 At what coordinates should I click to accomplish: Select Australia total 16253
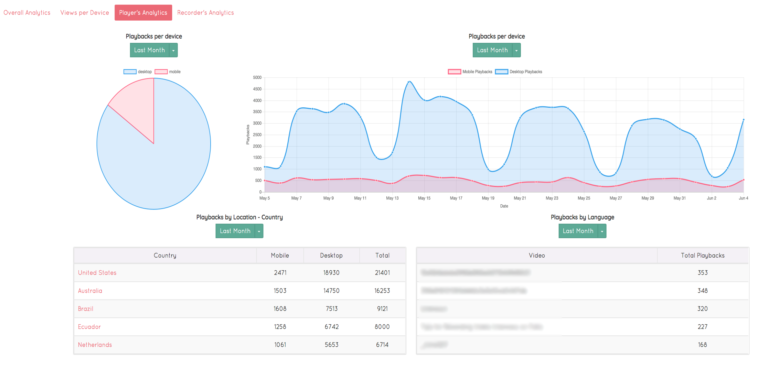point(383,291)
